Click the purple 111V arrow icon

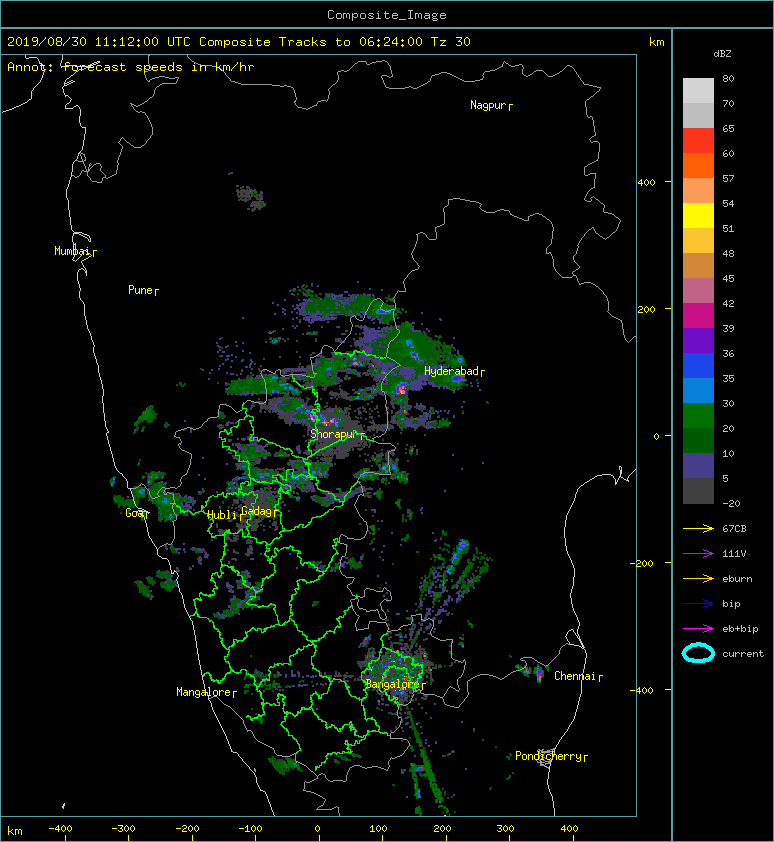698,554
